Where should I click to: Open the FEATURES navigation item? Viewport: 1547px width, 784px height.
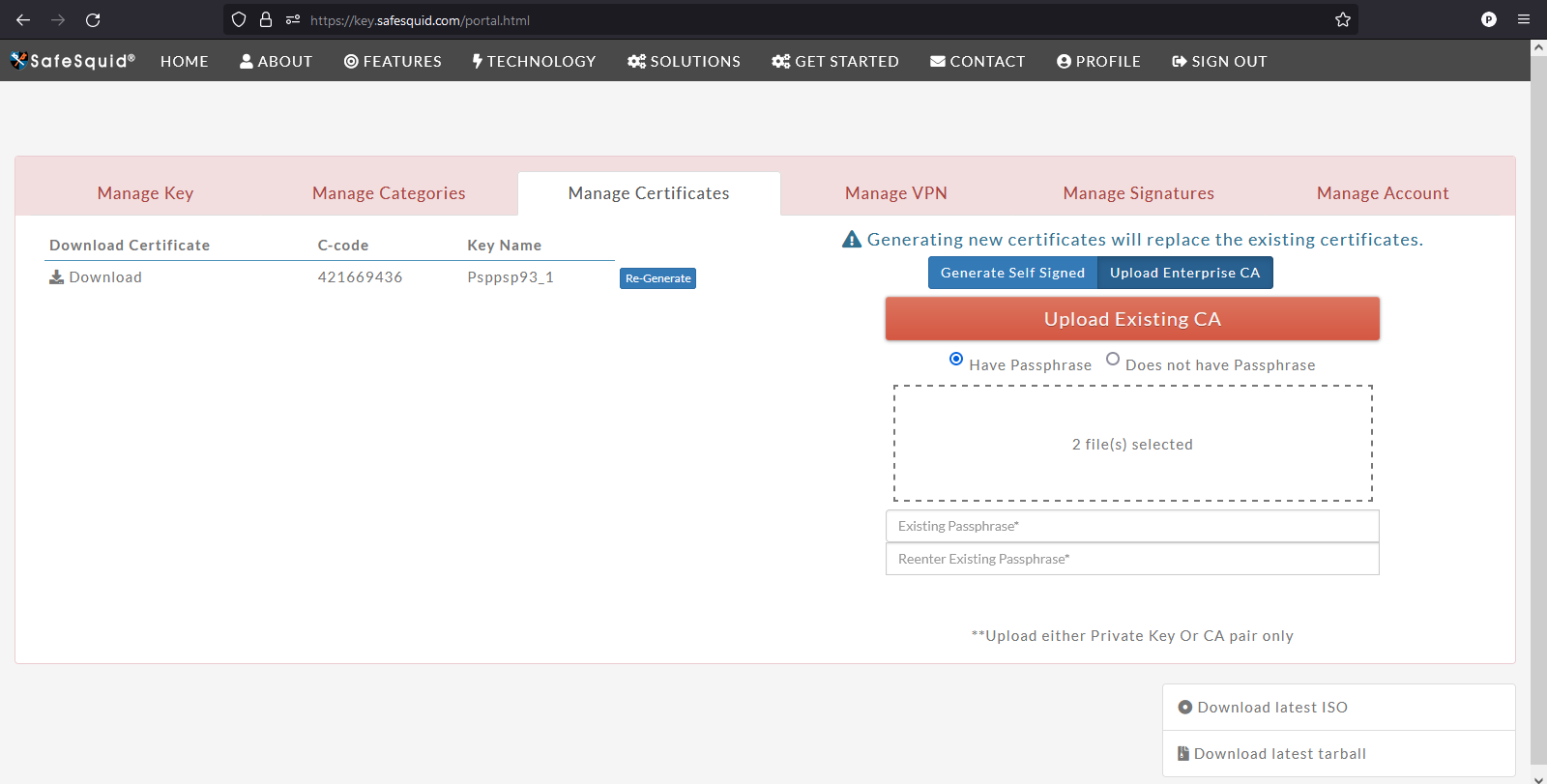tap(393, 61)
